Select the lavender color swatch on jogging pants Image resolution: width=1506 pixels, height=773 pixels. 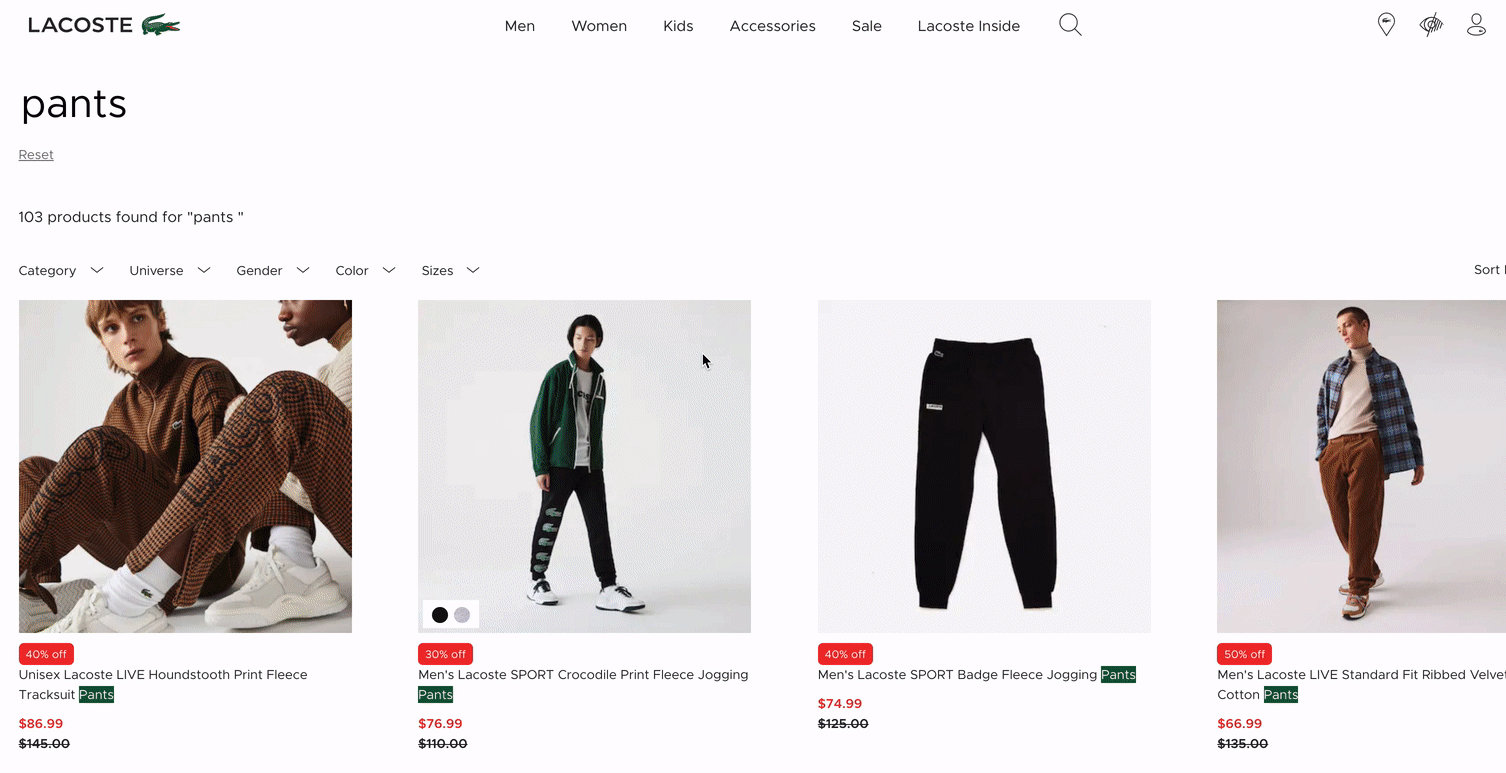tap(462, 615)
